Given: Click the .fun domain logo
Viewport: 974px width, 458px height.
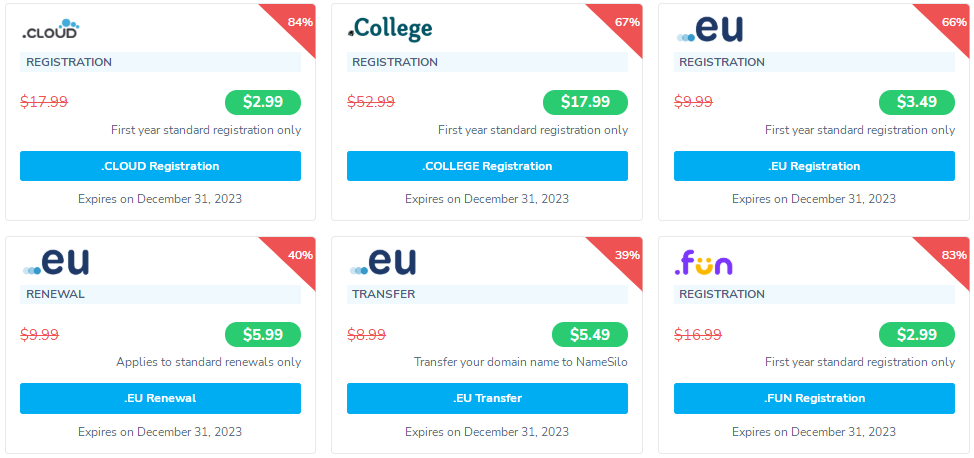Looking at the screenshot, I should 703,263.
